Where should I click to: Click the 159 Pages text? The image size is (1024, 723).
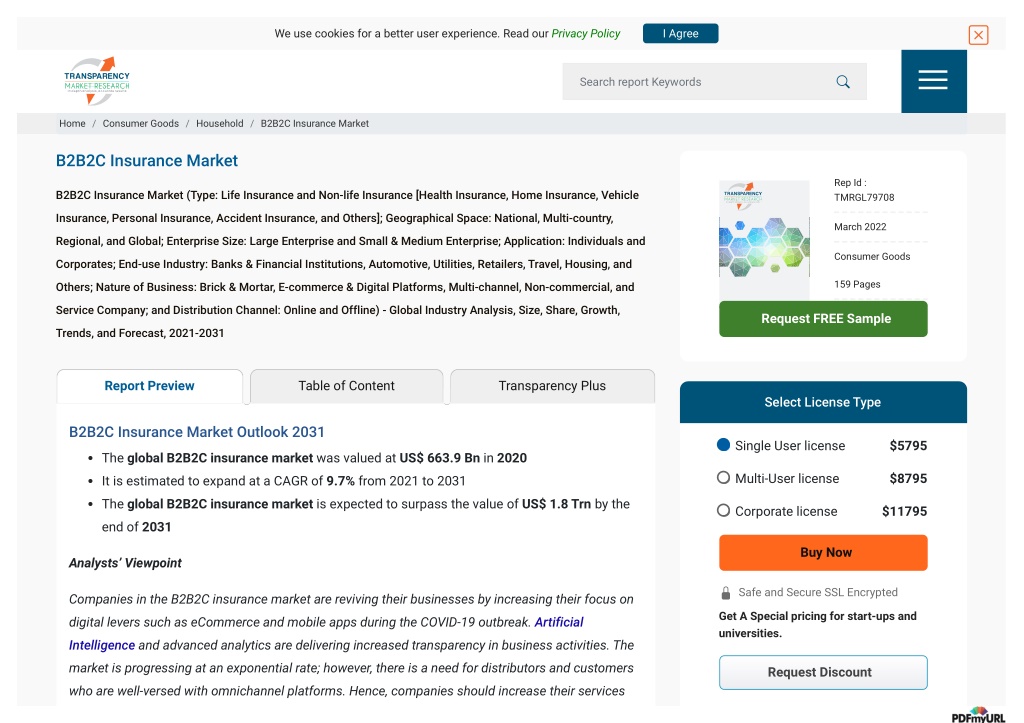tap(857, 284)
